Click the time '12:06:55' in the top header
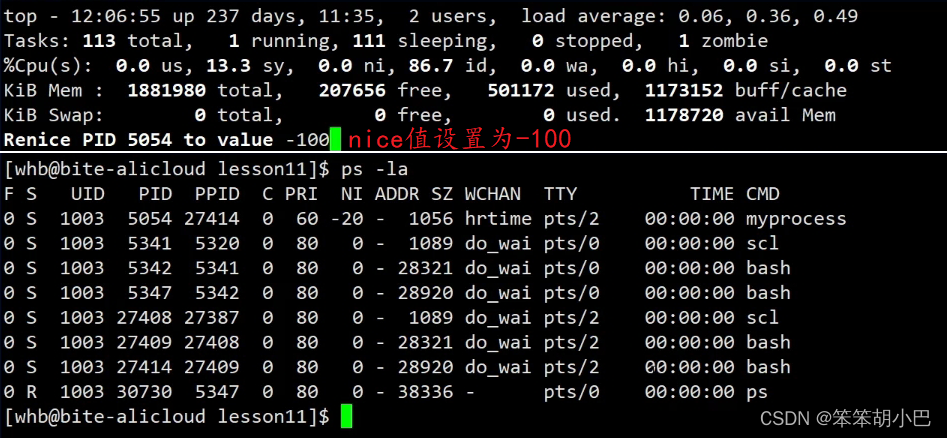Image resolution: width=947 pixels, height=438 pixels. (x=115, y=16)
